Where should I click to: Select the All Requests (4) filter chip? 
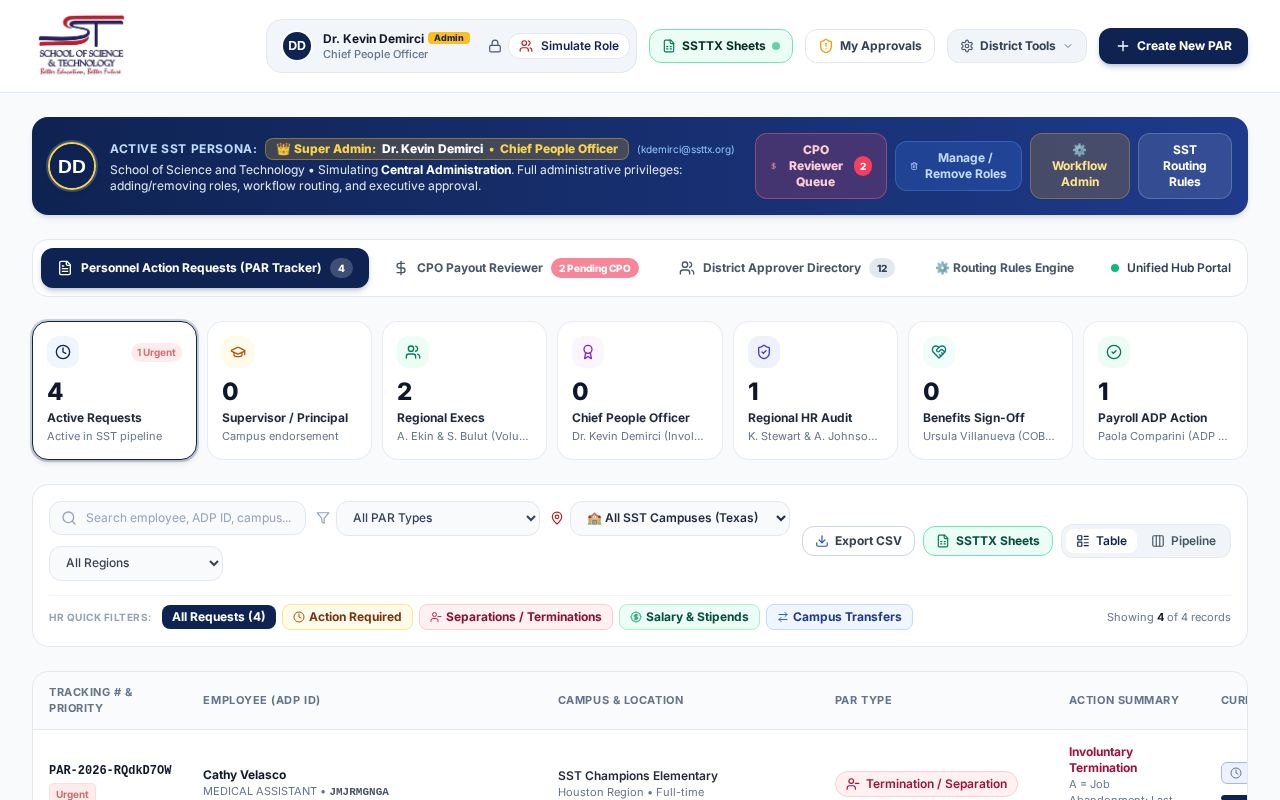219,617
